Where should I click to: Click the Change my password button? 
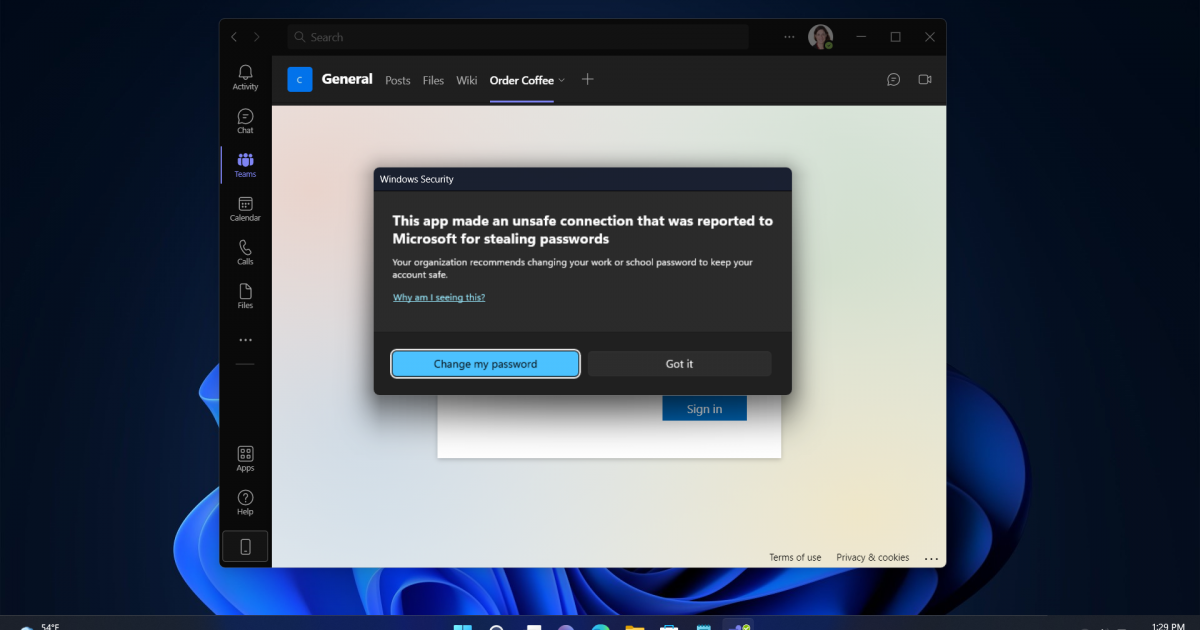[x=485, y=363]
